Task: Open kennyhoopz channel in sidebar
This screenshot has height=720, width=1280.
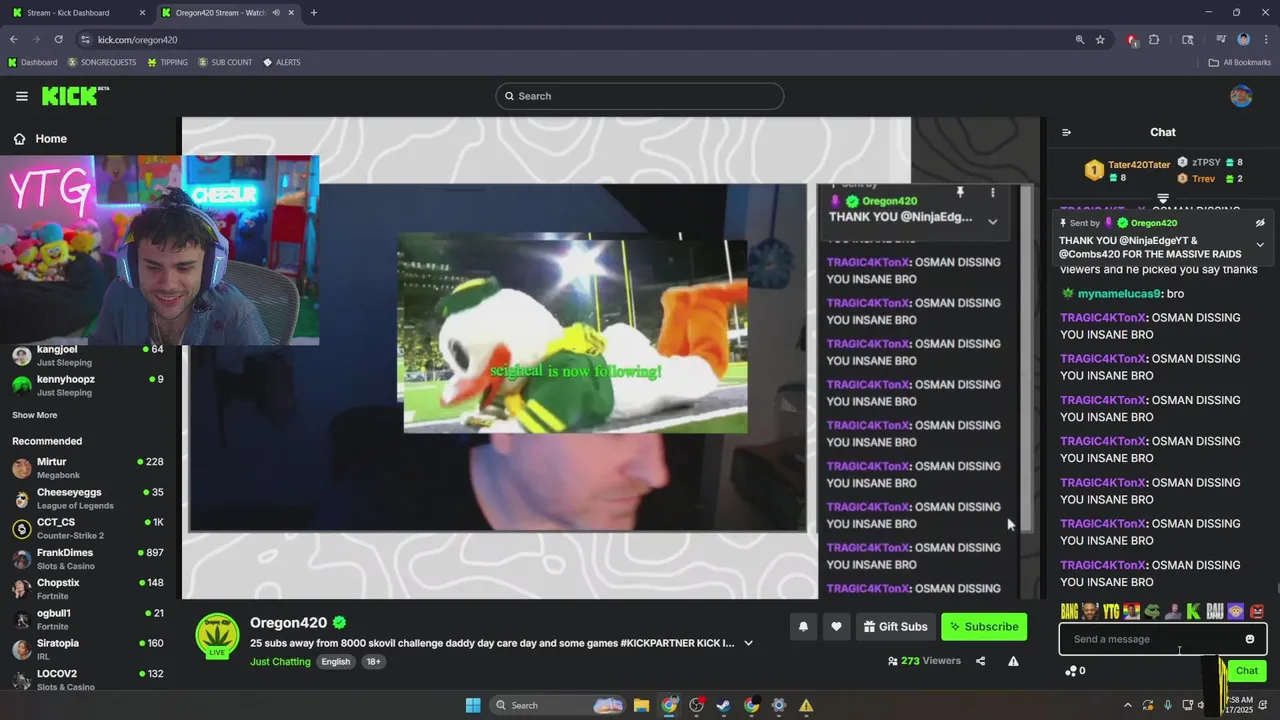Action: click(87, 385)
